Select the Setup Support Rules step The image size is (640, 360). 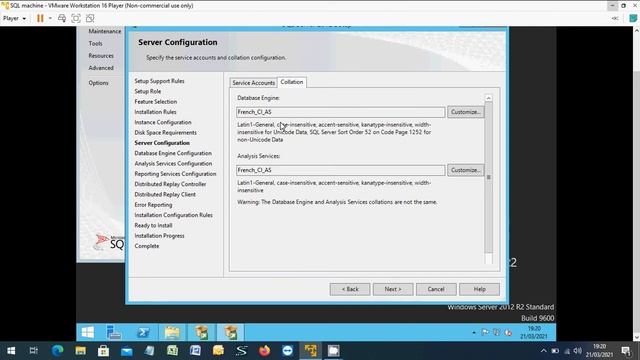159,81
